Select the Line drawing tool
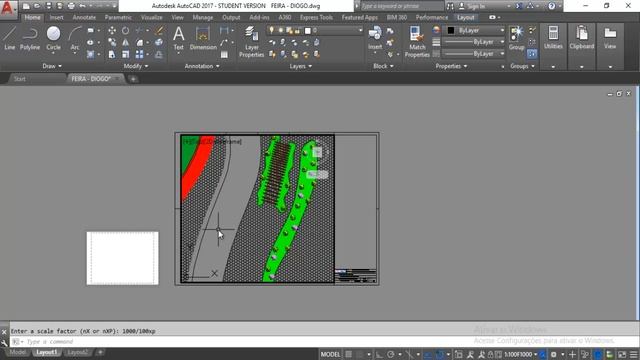Viewport: 640px width, 360px height. (9, 38)
